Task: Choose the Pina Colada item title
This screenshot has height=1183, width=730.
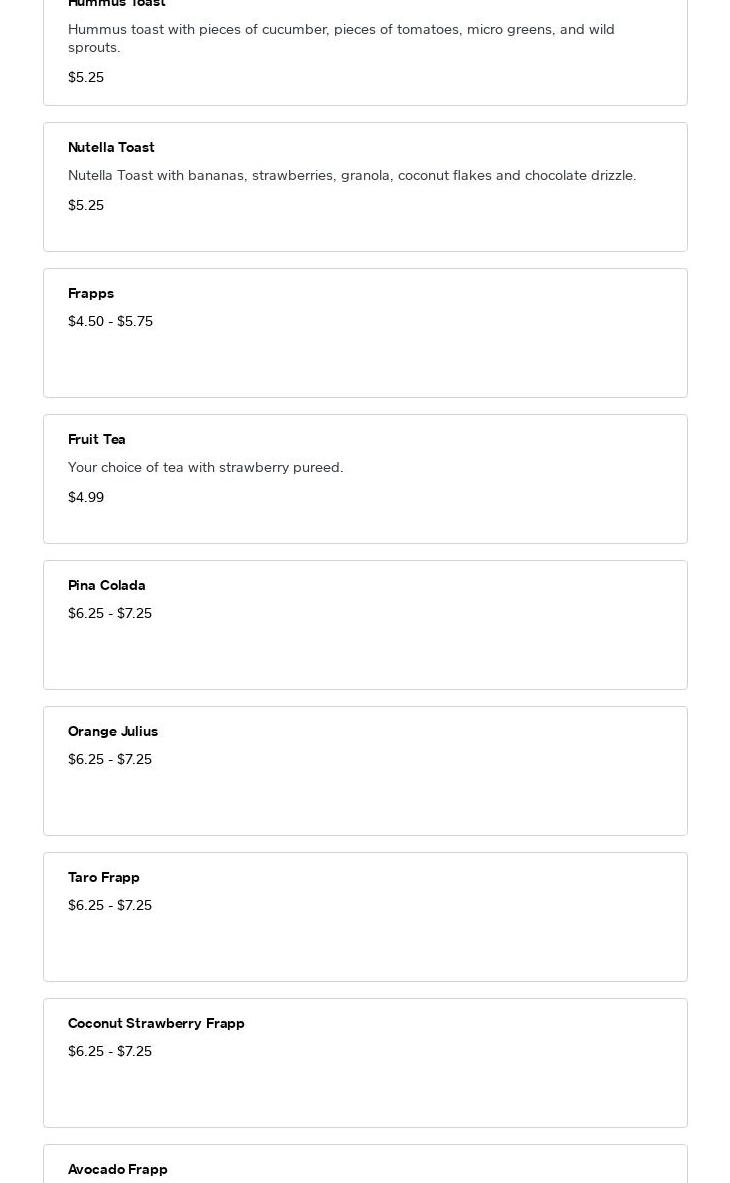Action: pyautogui.click(x=107, y=585)
